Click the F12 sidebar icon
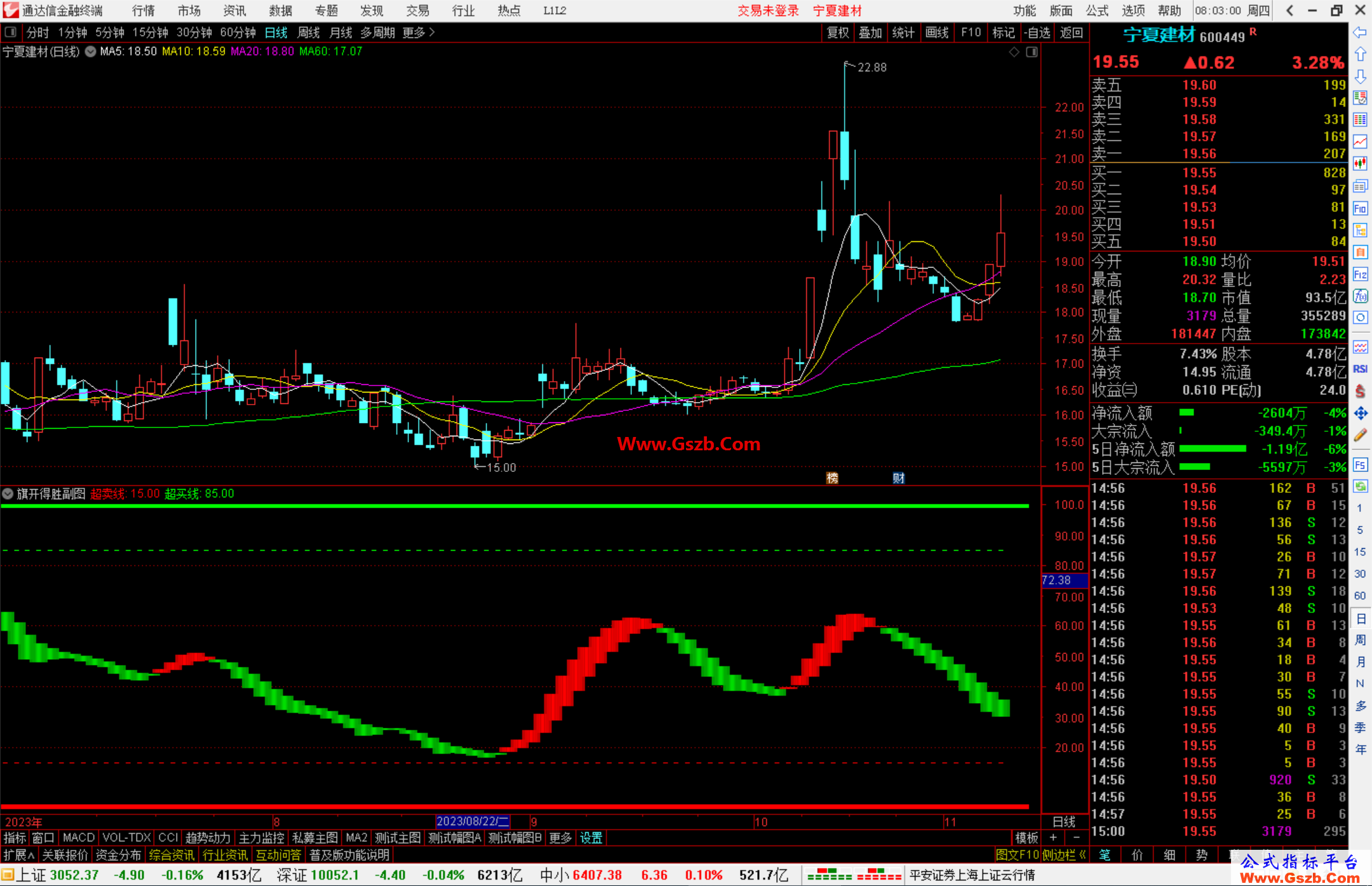The width and height of the screenshot is (1372, 886). (1360, 274)
